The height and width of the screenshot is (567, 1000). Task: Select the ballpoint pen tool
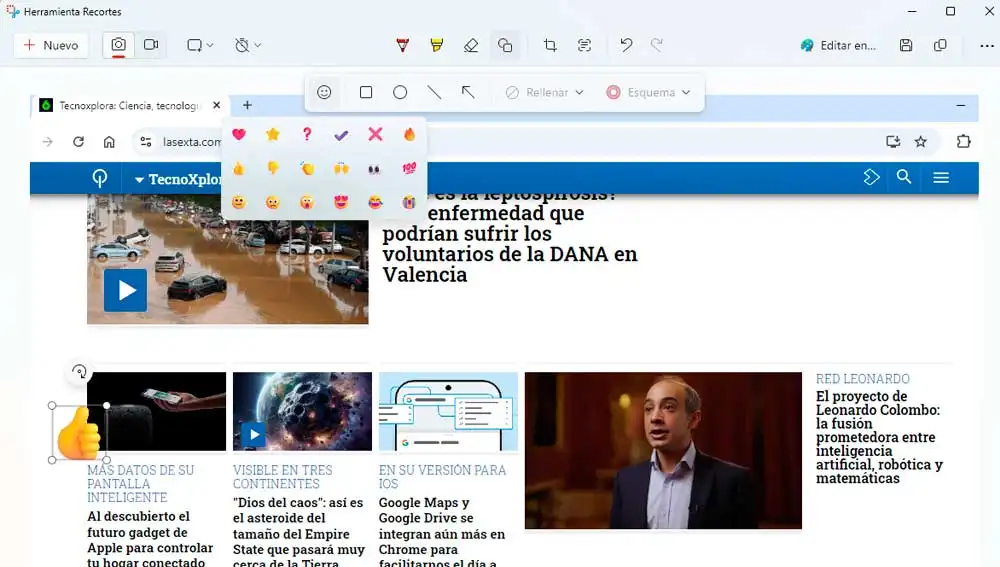(x=403, y=45)
